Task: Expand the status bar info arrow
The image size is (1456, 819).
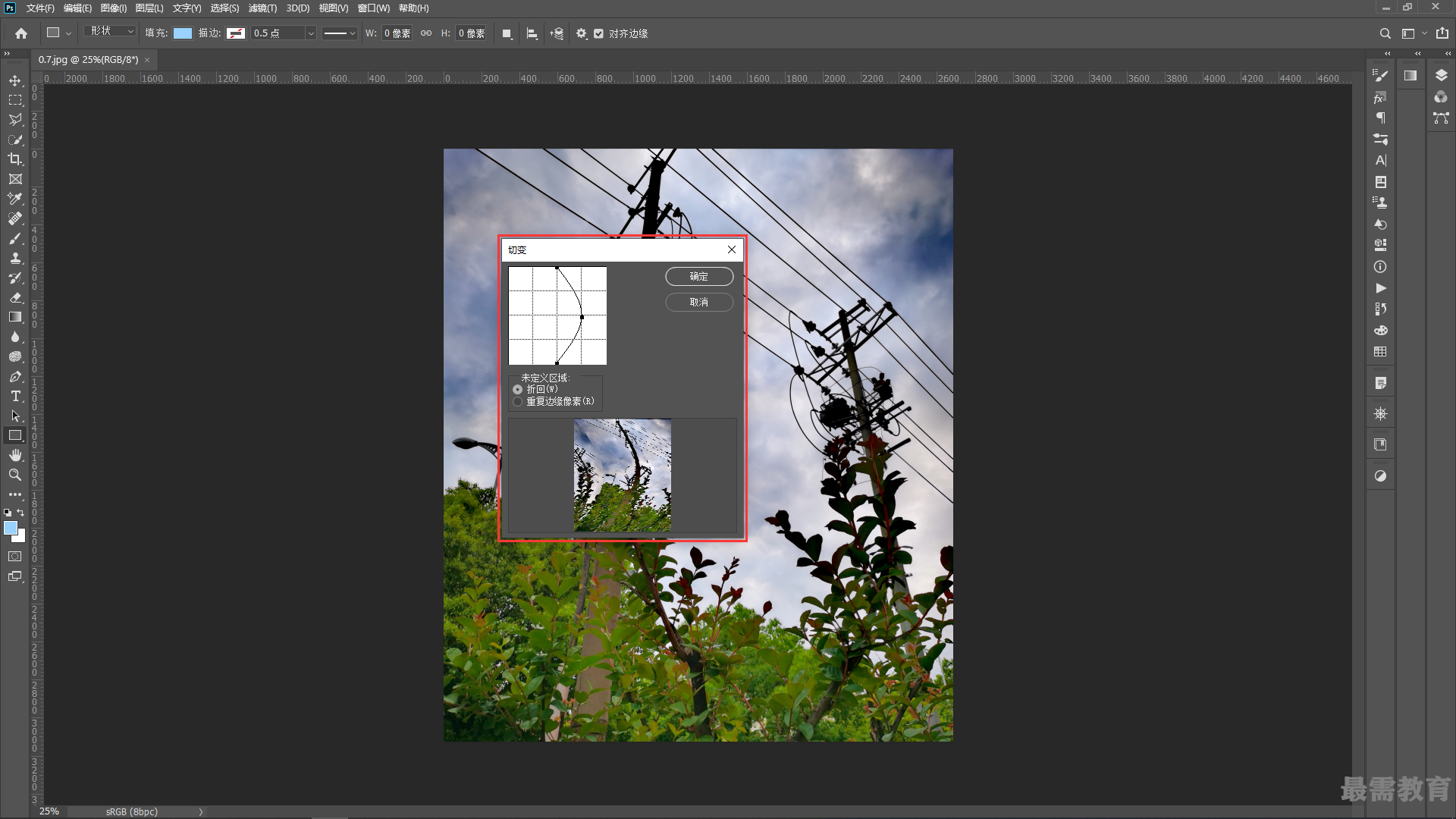Action: click(x=201, y=811)
